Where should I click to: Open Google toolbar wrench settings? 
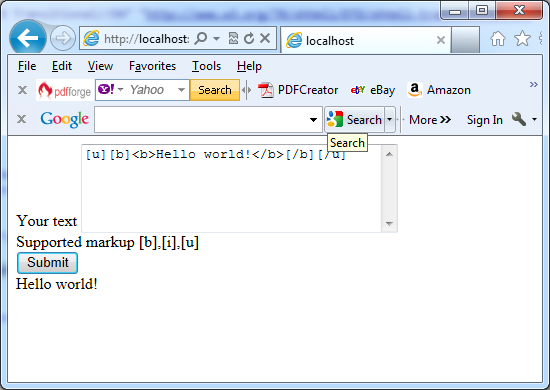pyautogui.click(x=519, y=119)
